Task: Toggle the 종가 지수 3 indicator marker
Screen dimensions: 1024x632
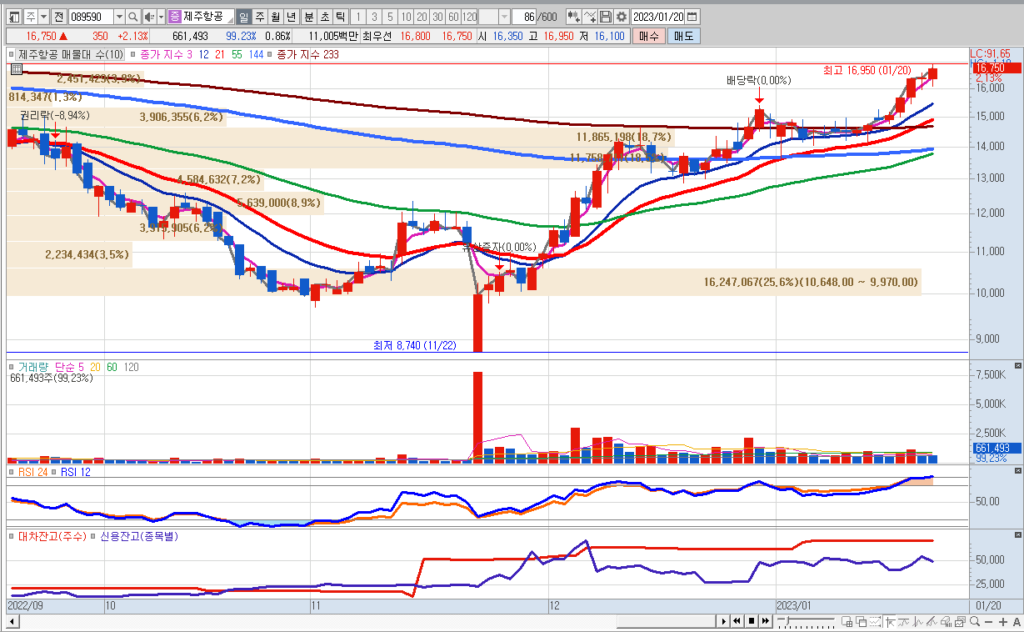Action: point(135,55)
